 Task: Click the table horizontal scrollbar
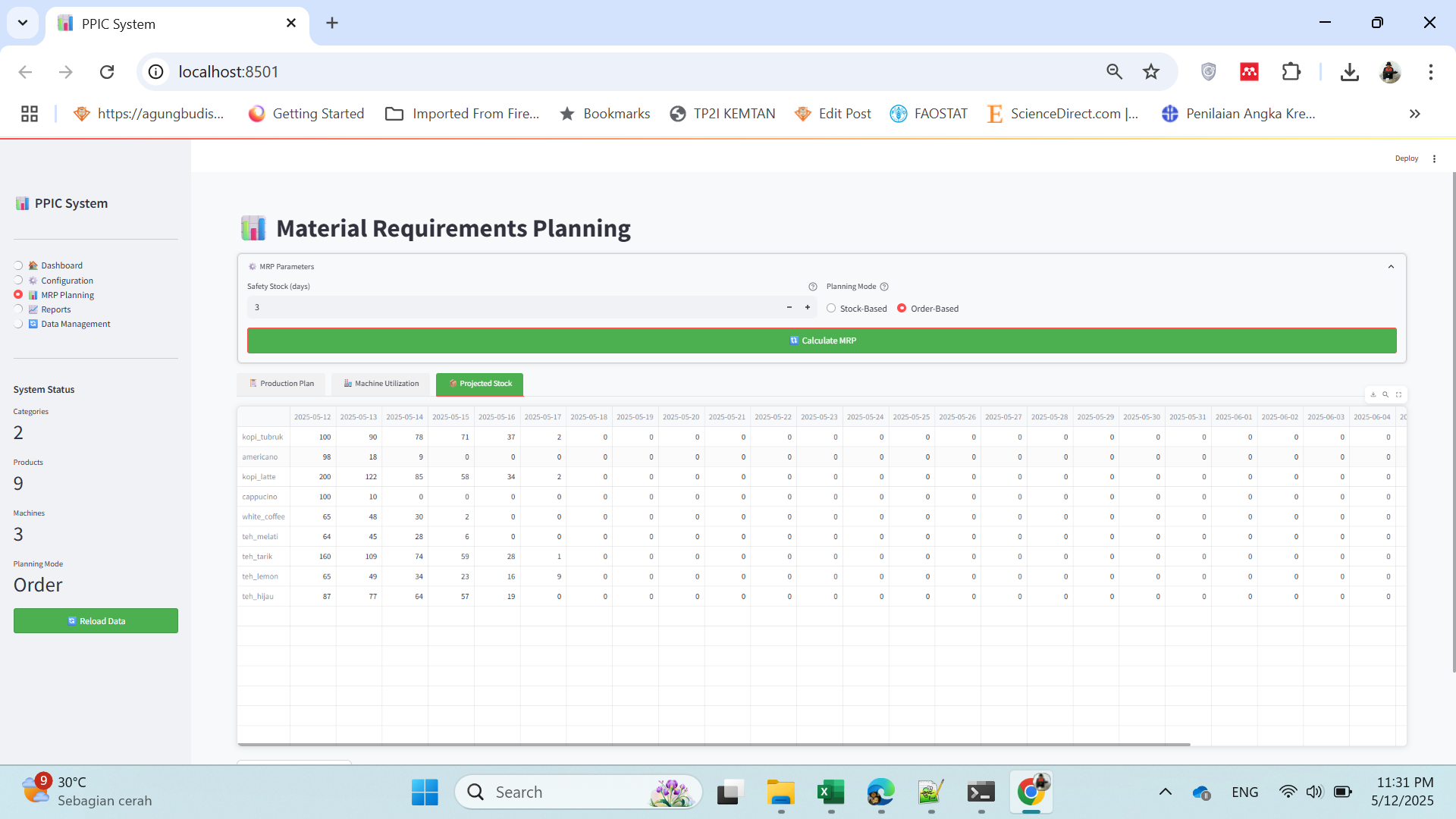coord(714,745)
